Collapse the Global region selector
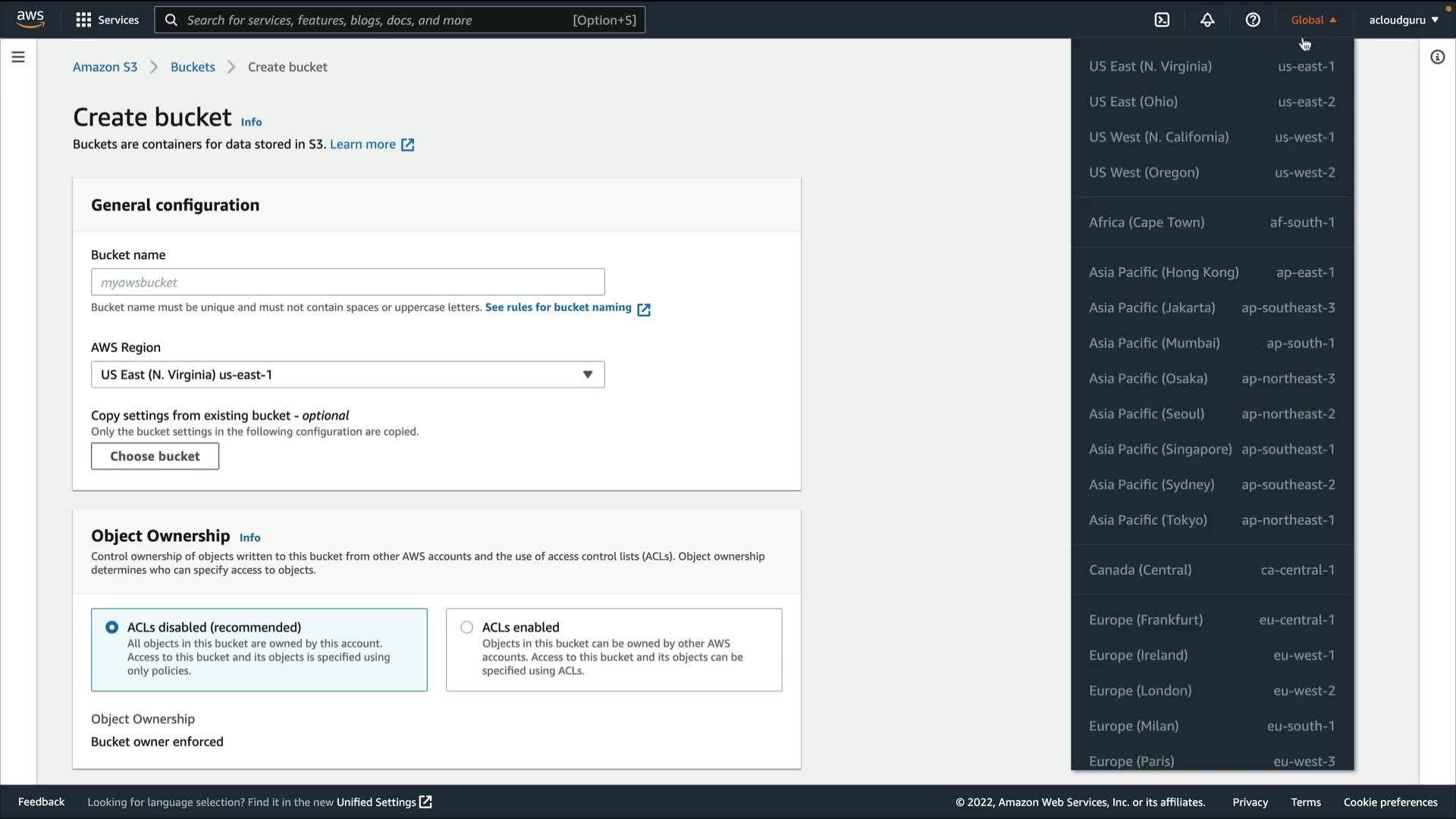Screen dimensions: 1456x819 click(1313, 20)
